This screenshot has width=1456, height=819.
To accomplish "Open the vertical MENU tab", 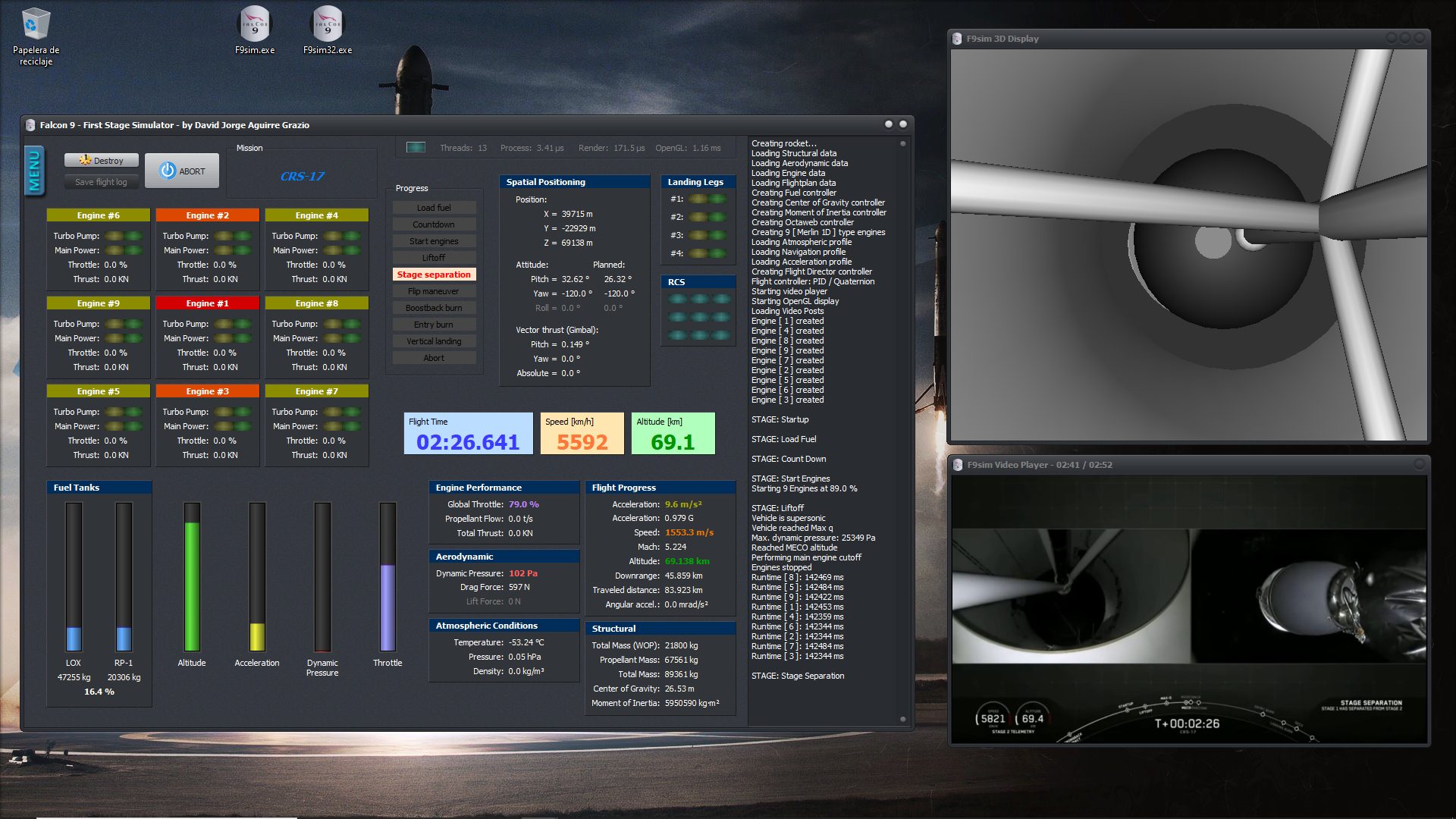I will point(34,171).
